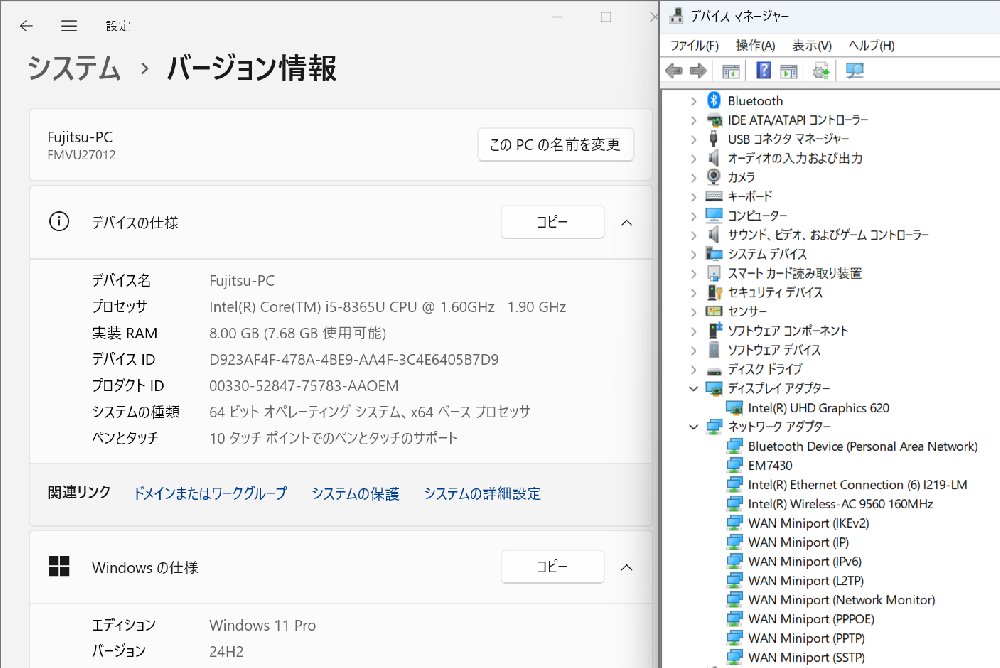
Task: Open the 操作(A) menu
Action: coord(755,45)
